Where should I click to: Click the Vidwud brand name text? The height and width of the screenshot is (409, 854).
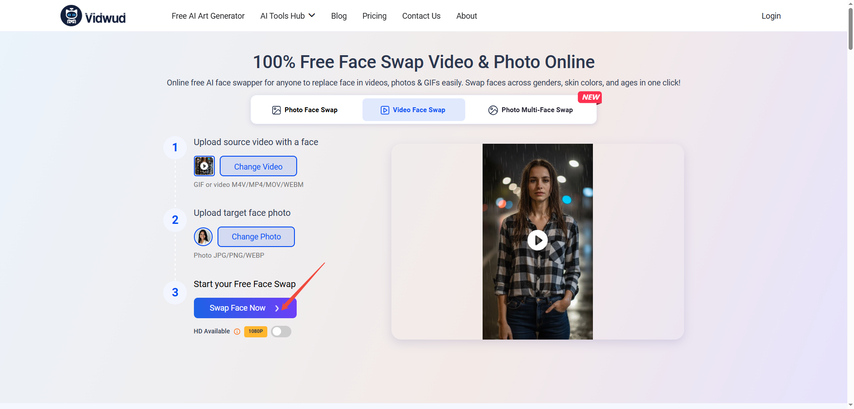click(x=105, y=17)
